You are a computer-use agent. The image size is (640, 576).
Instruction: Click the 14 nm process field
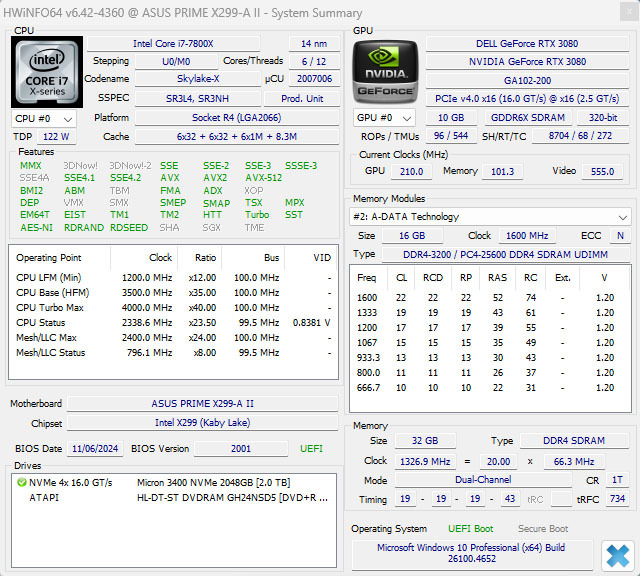[314, 44]
